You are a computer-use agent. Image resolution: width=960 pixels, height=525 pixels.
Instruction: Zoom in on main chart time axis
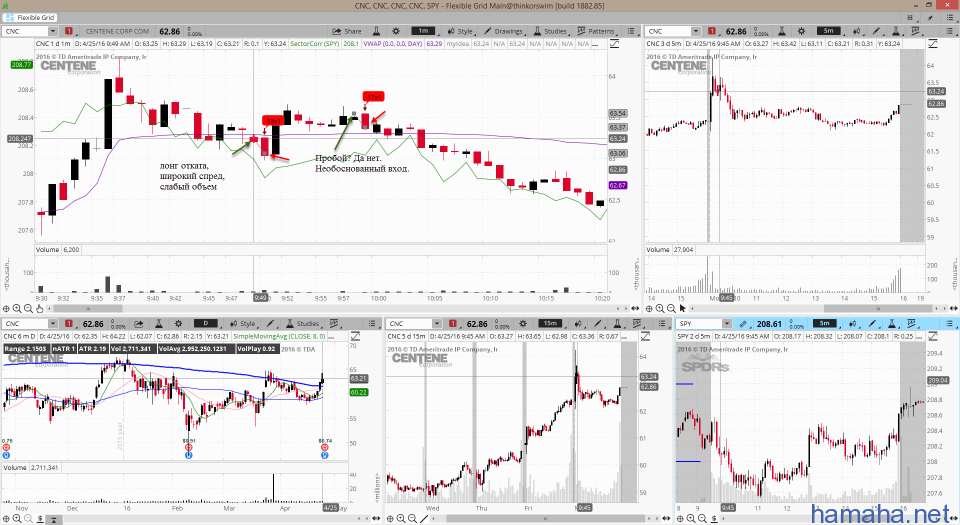(17, 309)
